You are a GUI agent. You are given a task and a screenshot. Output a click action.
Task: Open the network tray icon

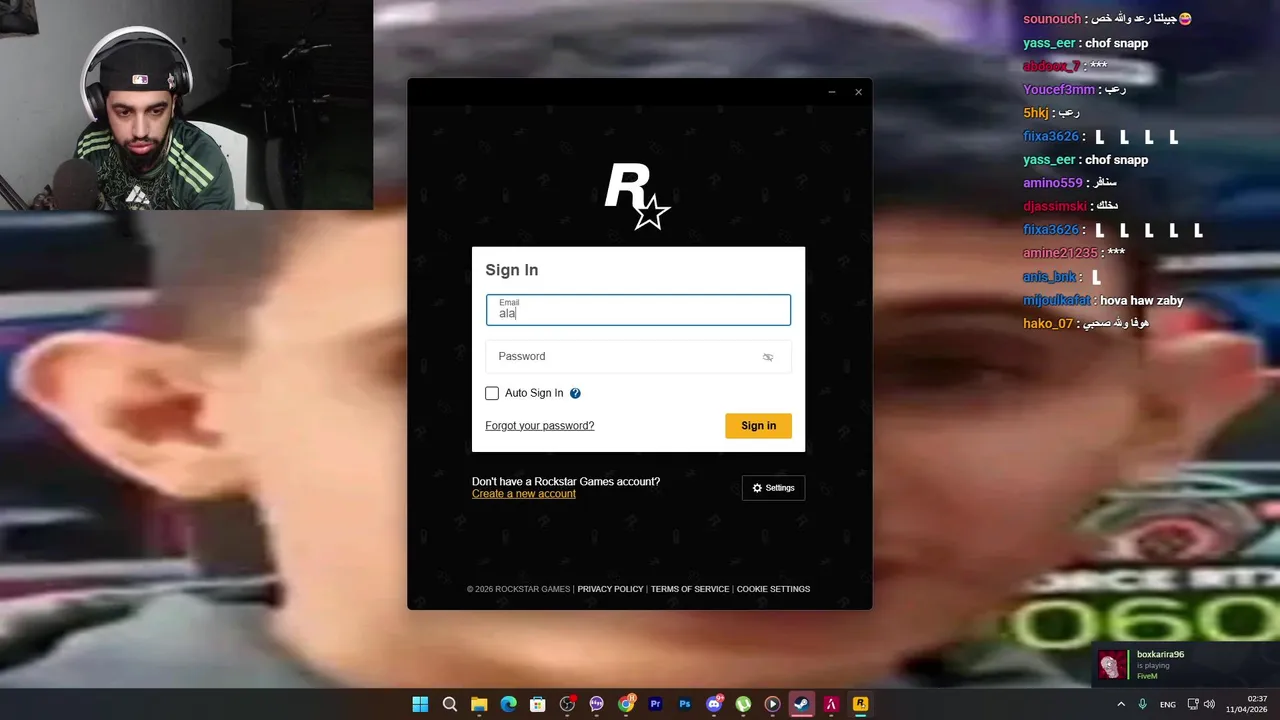pos(1193,704)
